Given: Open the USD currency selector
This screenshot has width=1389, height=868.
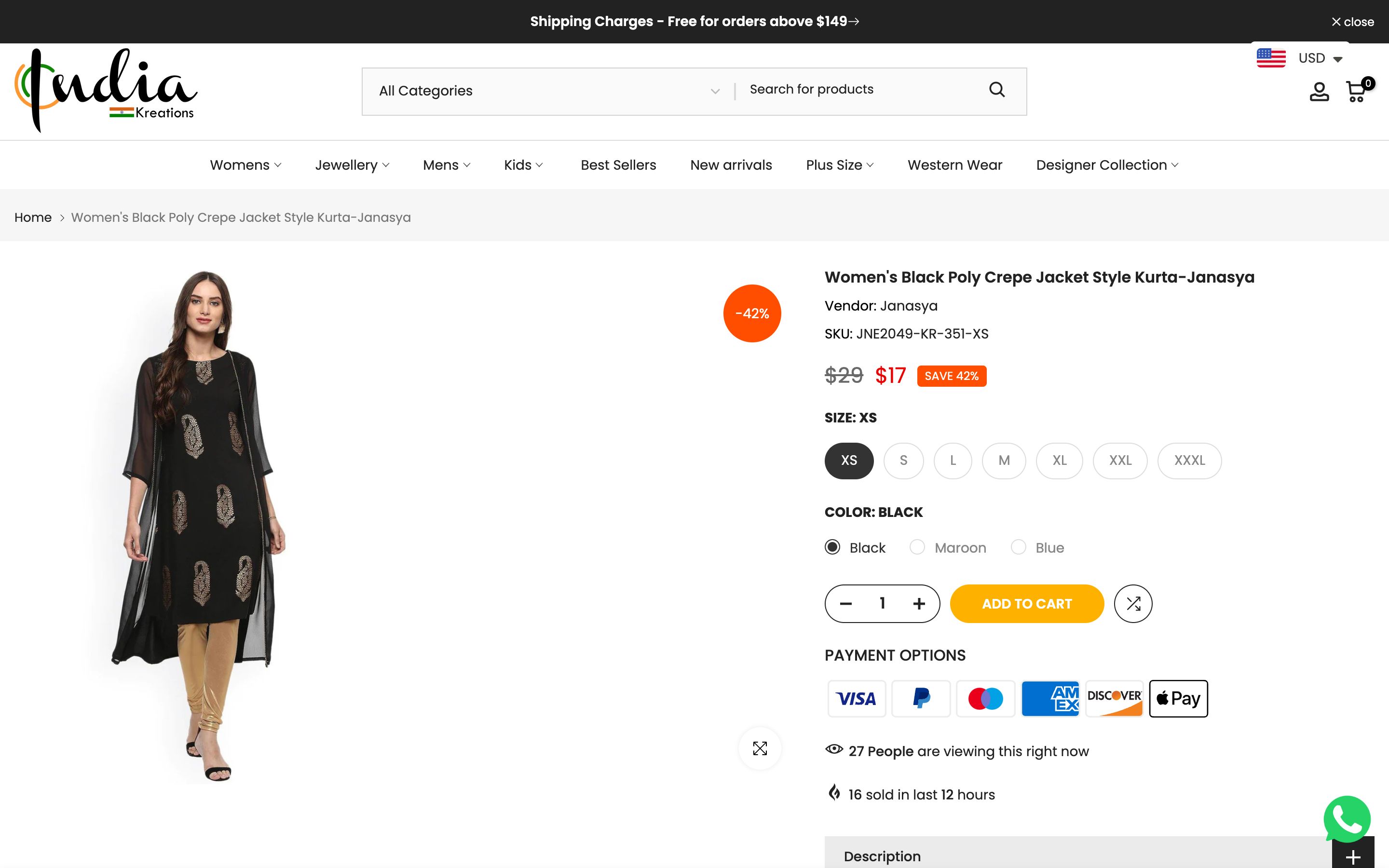Looking at the screenshot, I should pos(1300,58).
